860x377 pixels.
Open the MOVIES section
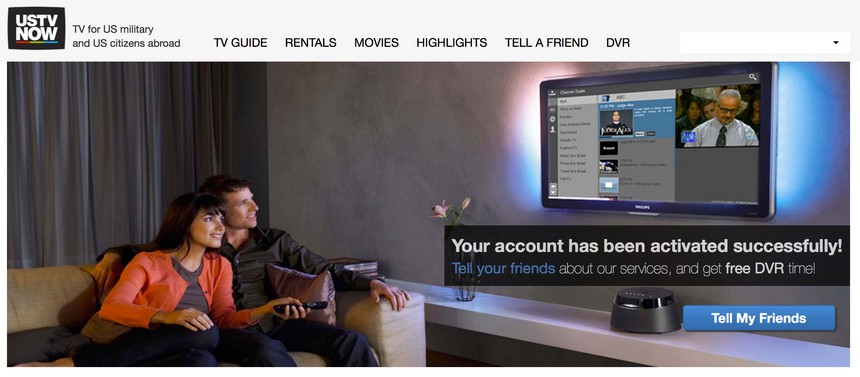[x=376, y=43]
